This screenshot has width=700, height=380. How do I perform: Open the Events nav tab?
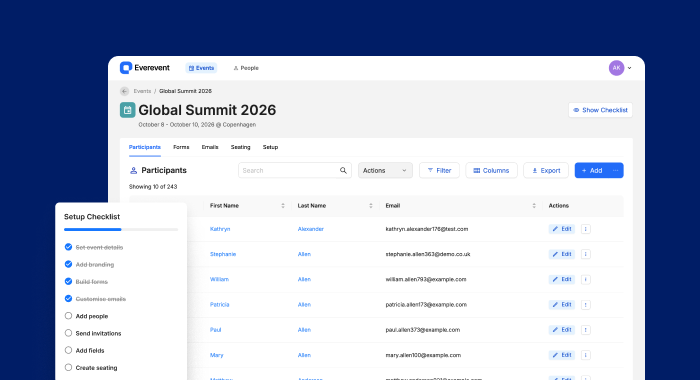click(201, 68)
